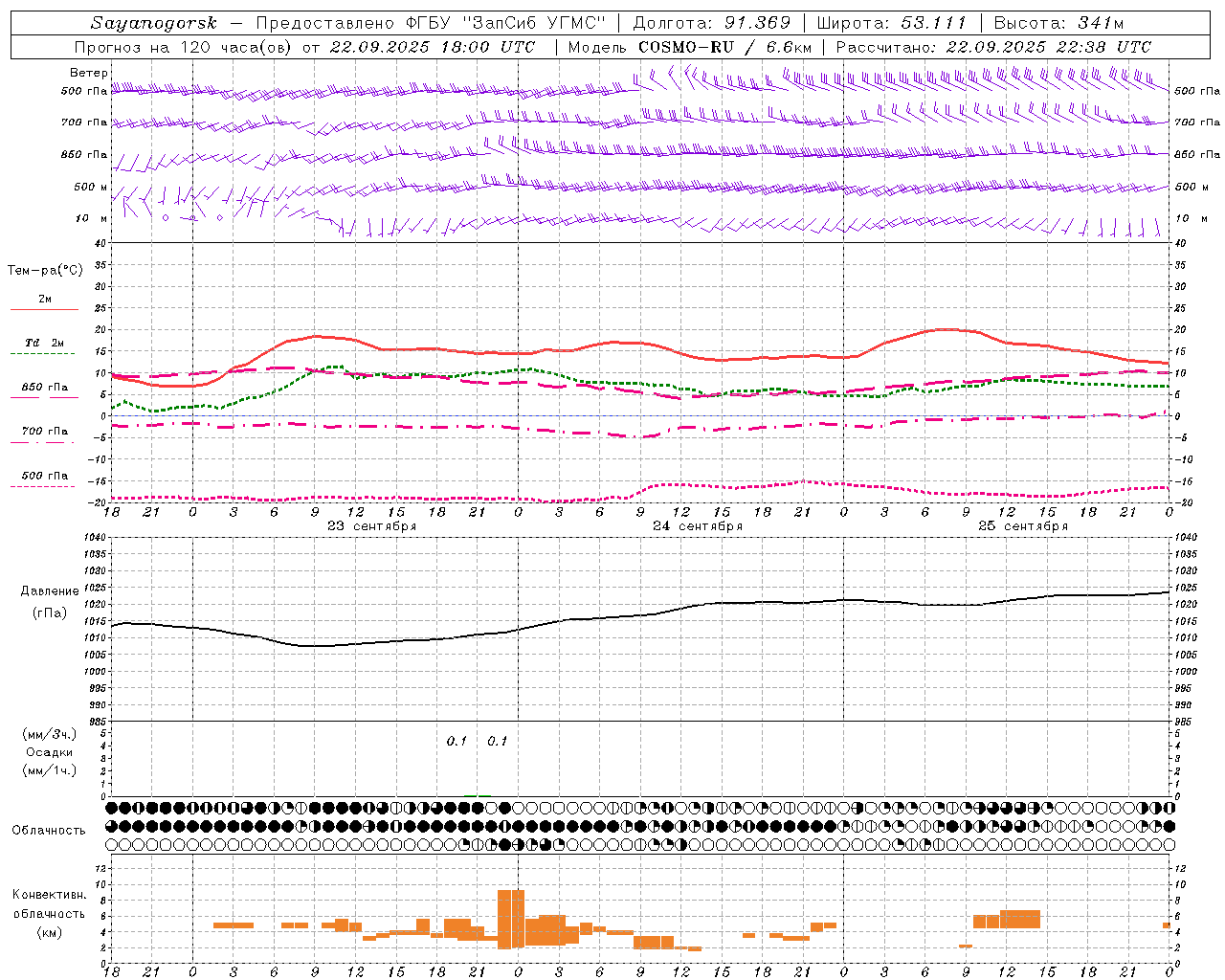The width and height of the screenshot is (1225, 980).
Task: Click the (мм/3ч.) precipitation unit label
Action: pos(50,735)
